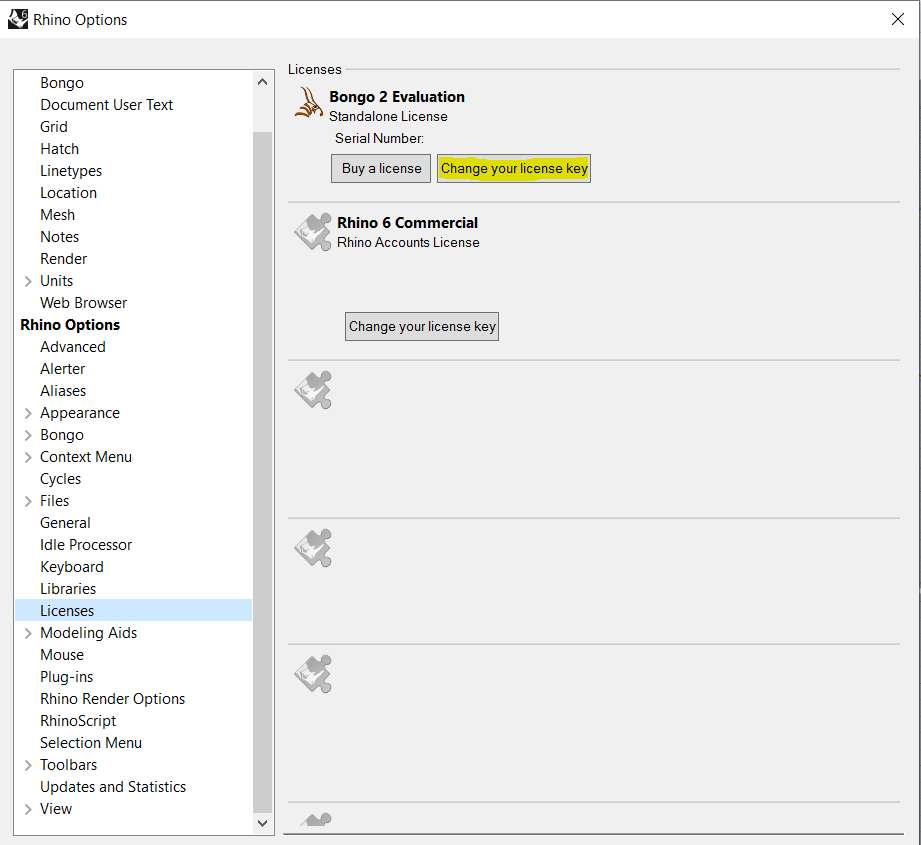Open the Mouse options page

click(x=62, y=655)
